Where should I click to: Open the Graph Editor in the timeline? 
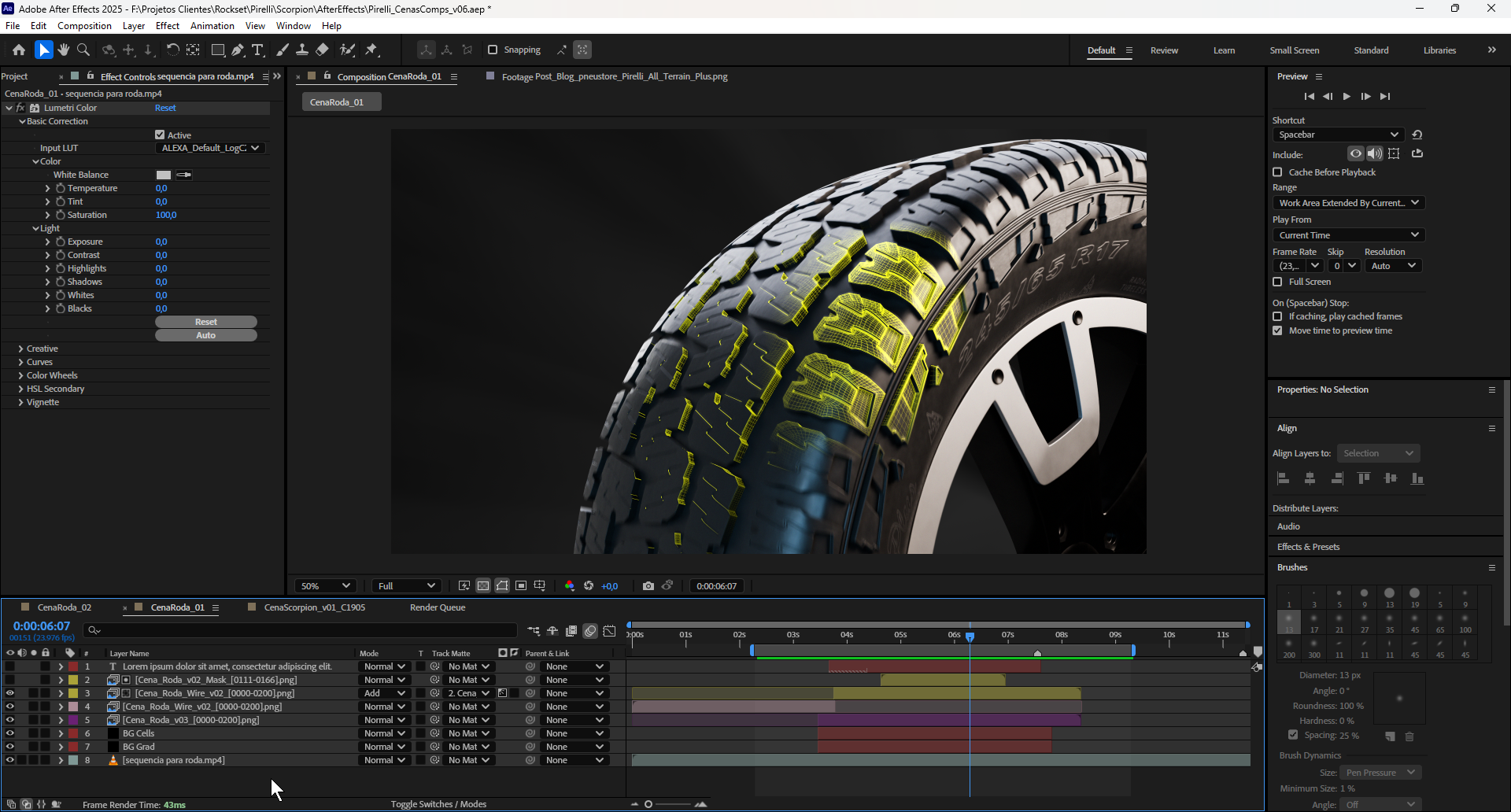pos(610,630)
